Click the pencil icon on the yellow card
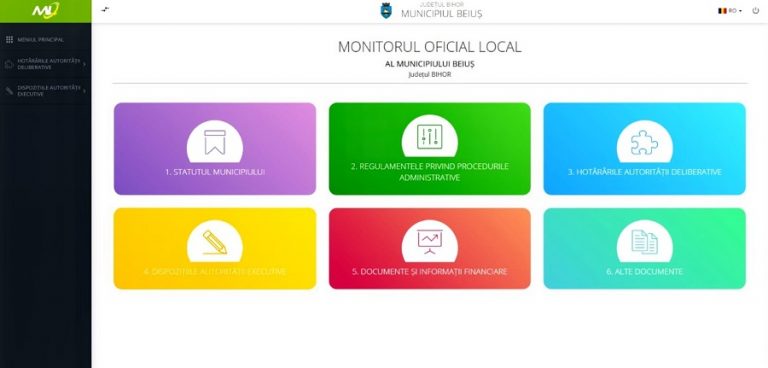 215,242
